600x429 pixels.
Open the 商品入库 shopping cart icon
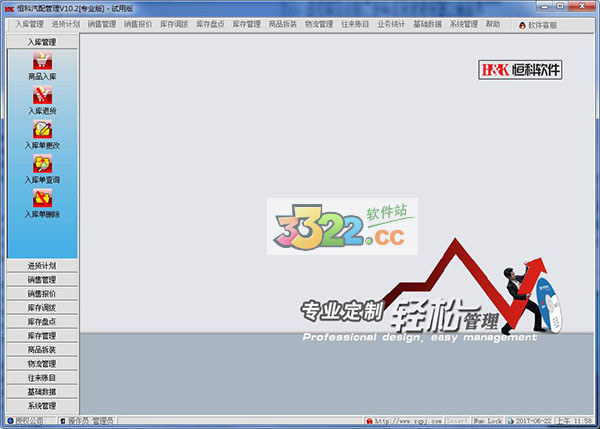42,61
